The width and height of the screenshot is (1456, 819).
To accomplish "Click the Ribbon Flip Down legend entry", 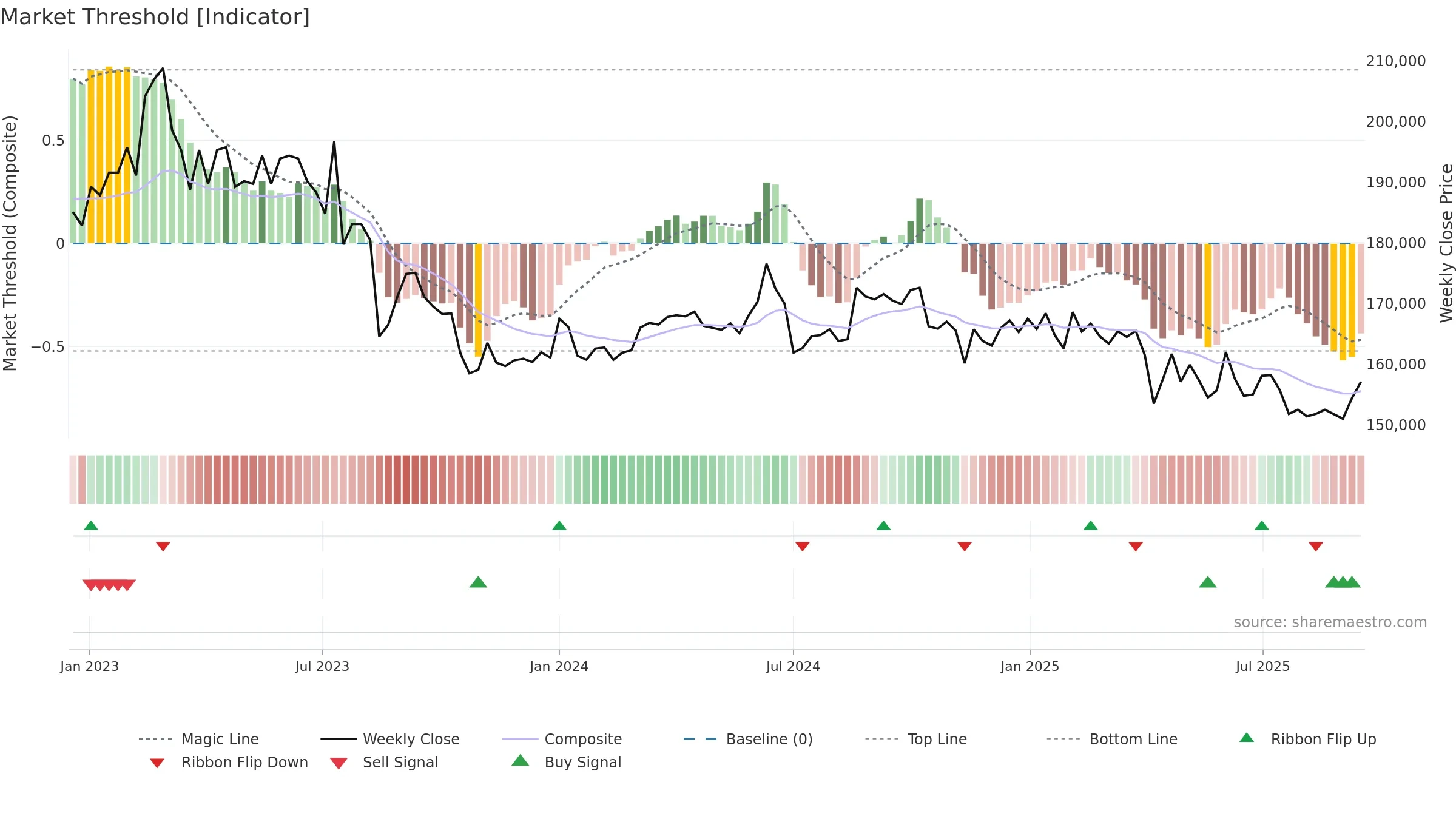I will coord(229,762).
